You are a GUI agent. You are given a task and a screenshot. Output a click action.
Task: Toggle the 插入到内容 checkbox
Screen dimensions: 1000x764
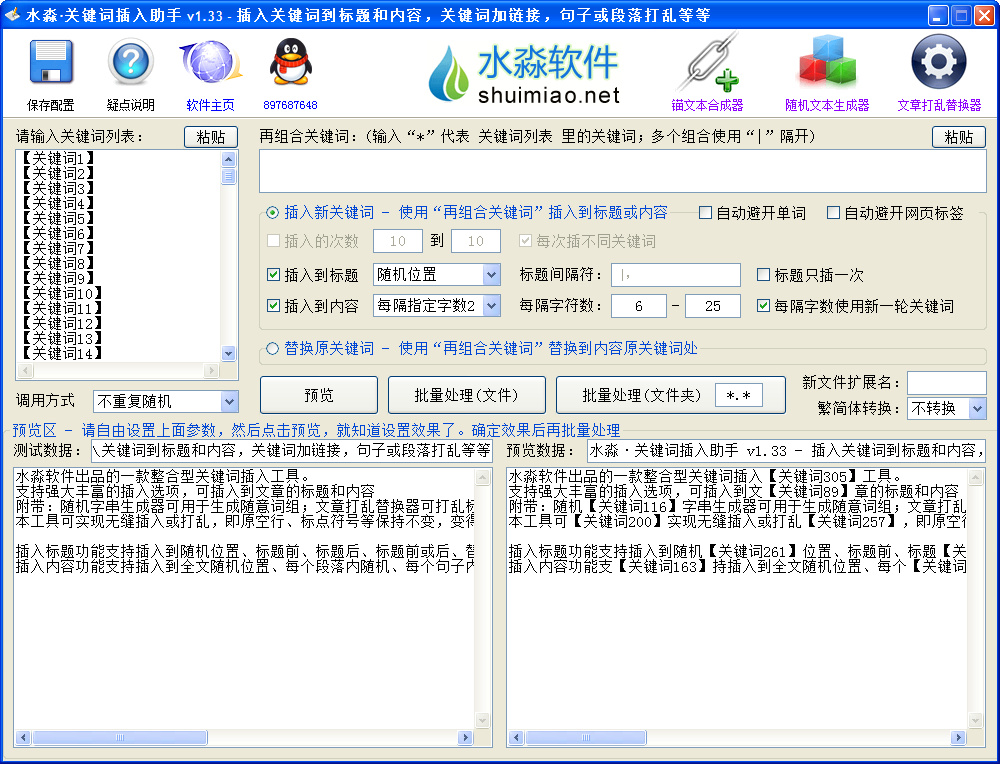[x=274, y=306]
